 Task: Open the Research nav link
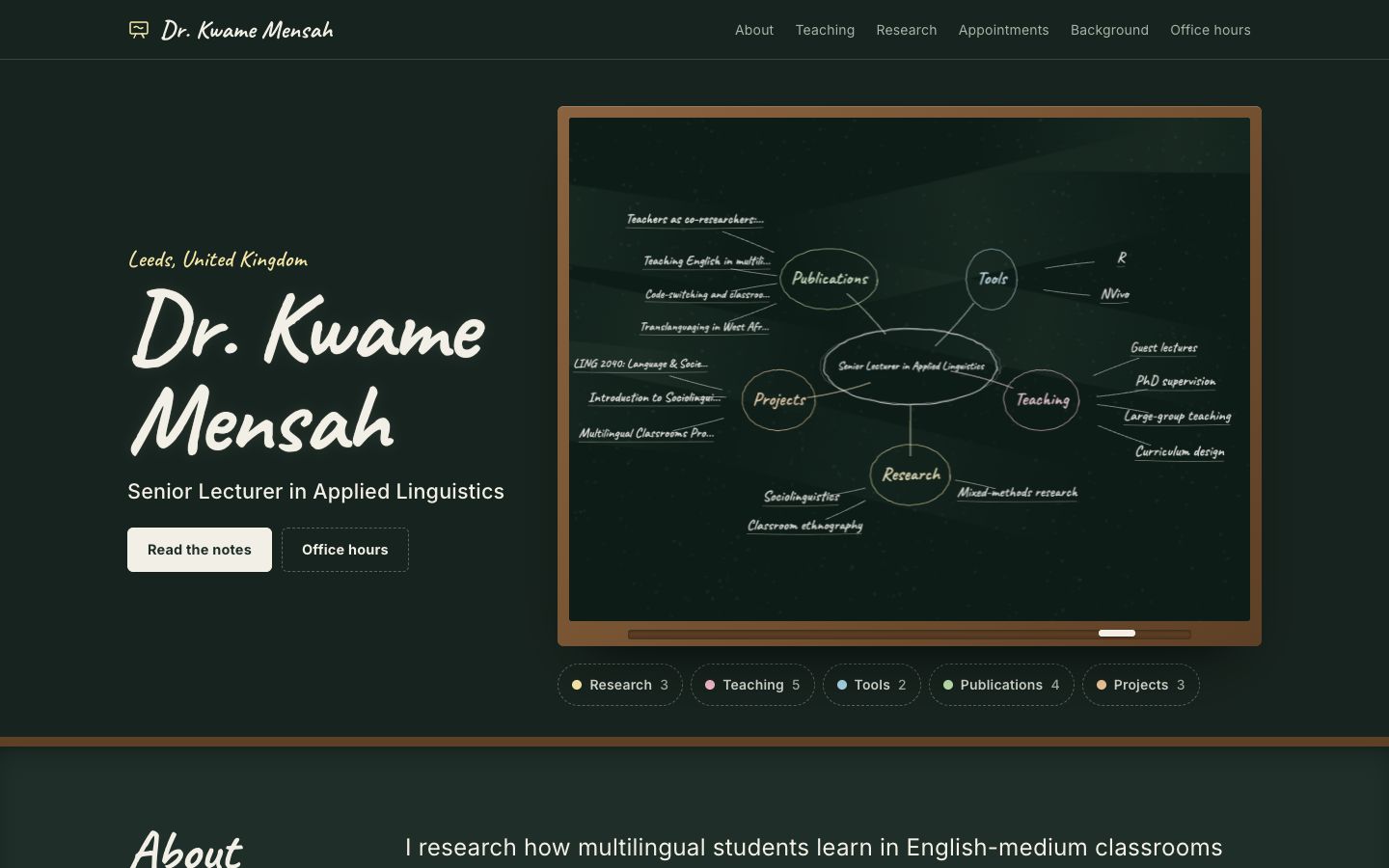point(907,30)
